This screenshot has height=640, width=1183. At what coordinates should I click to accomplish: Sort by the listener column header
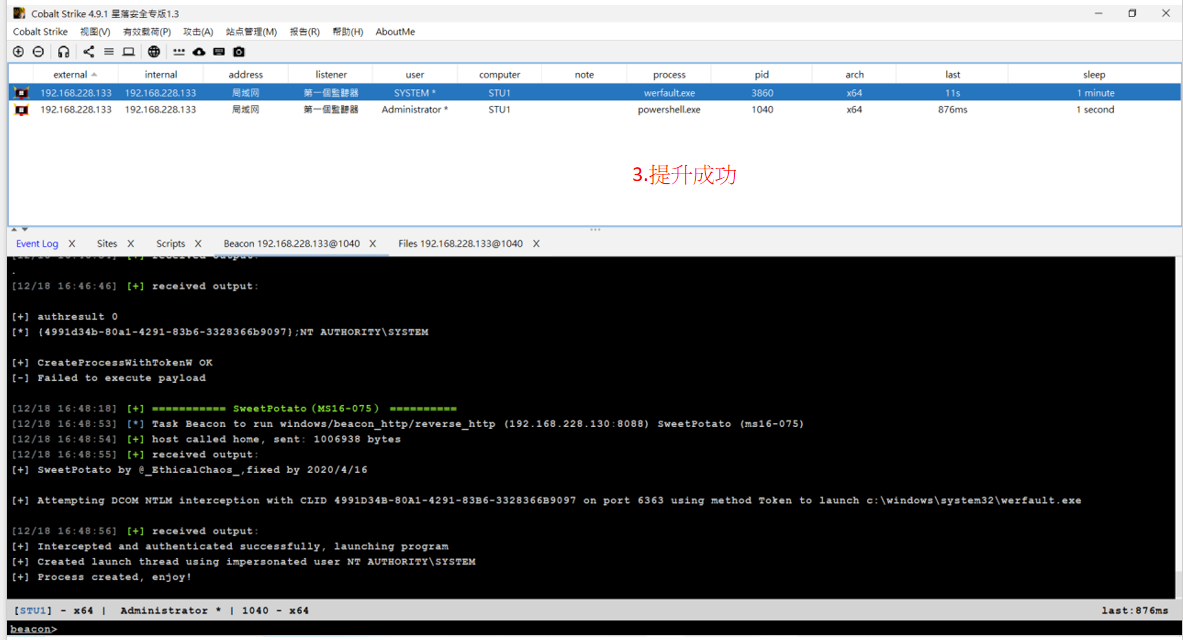(x=331, y=75)
